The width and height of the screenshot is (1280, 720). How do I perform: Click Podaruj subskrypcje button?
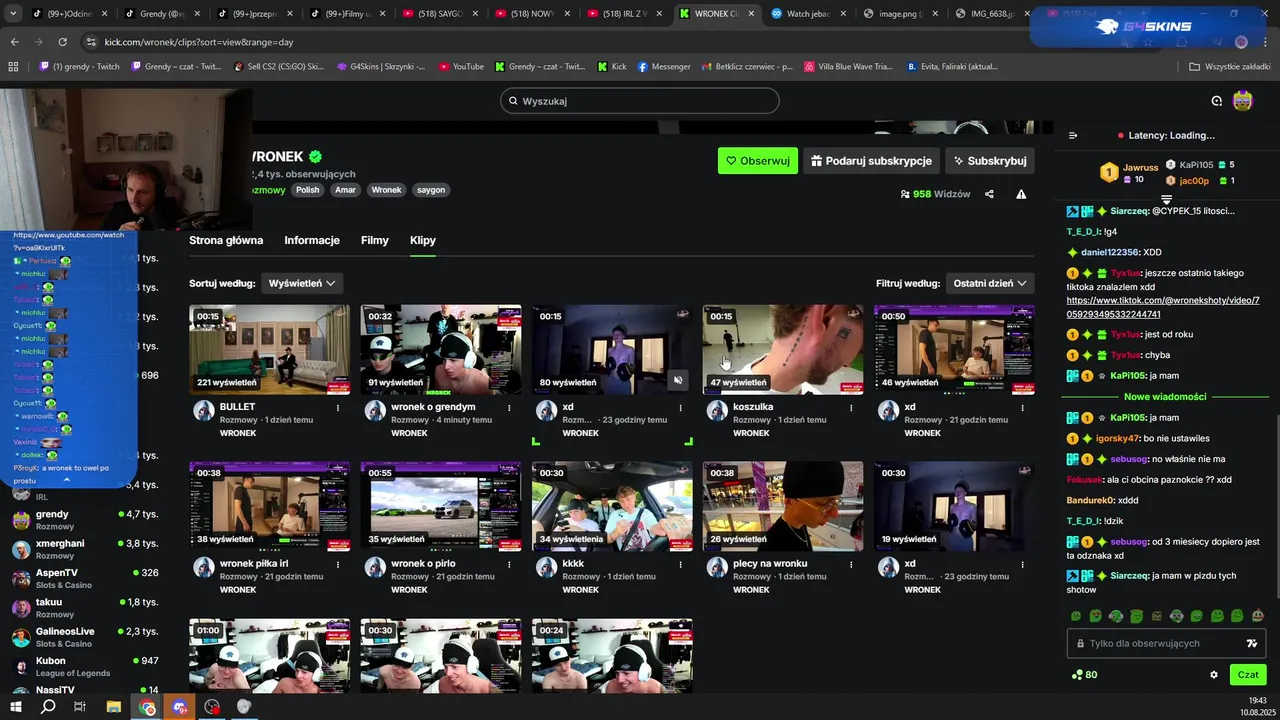(x=871, y=161)
